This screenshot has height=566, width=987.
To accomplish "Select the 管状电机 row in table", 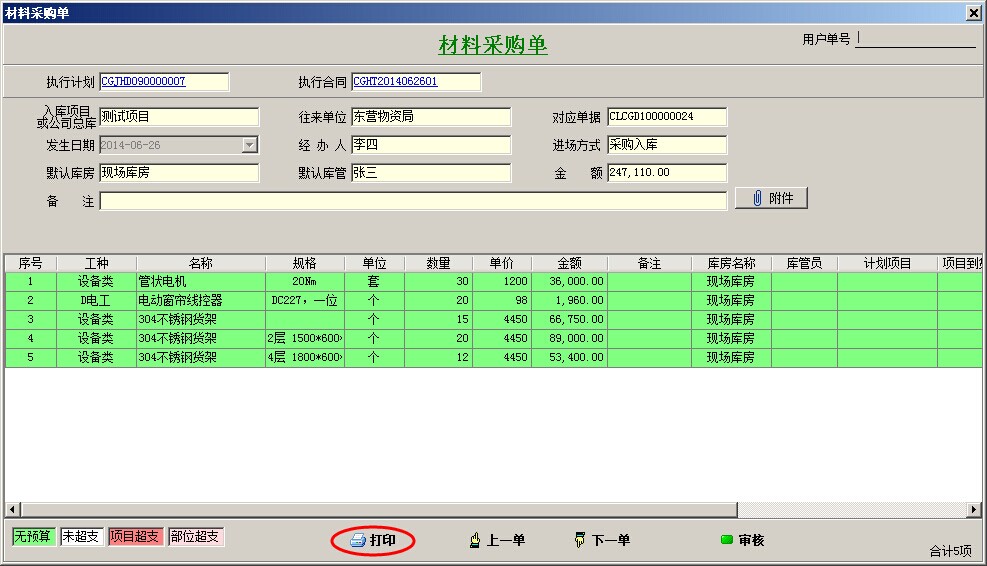I will (x=200, y=281).
